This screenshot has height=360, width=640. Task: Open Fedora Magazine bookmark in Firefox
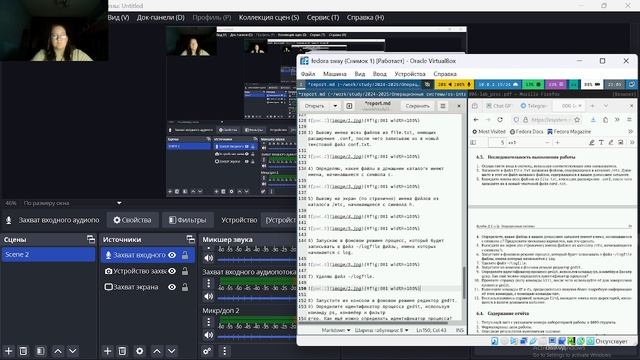pos(569,131)
